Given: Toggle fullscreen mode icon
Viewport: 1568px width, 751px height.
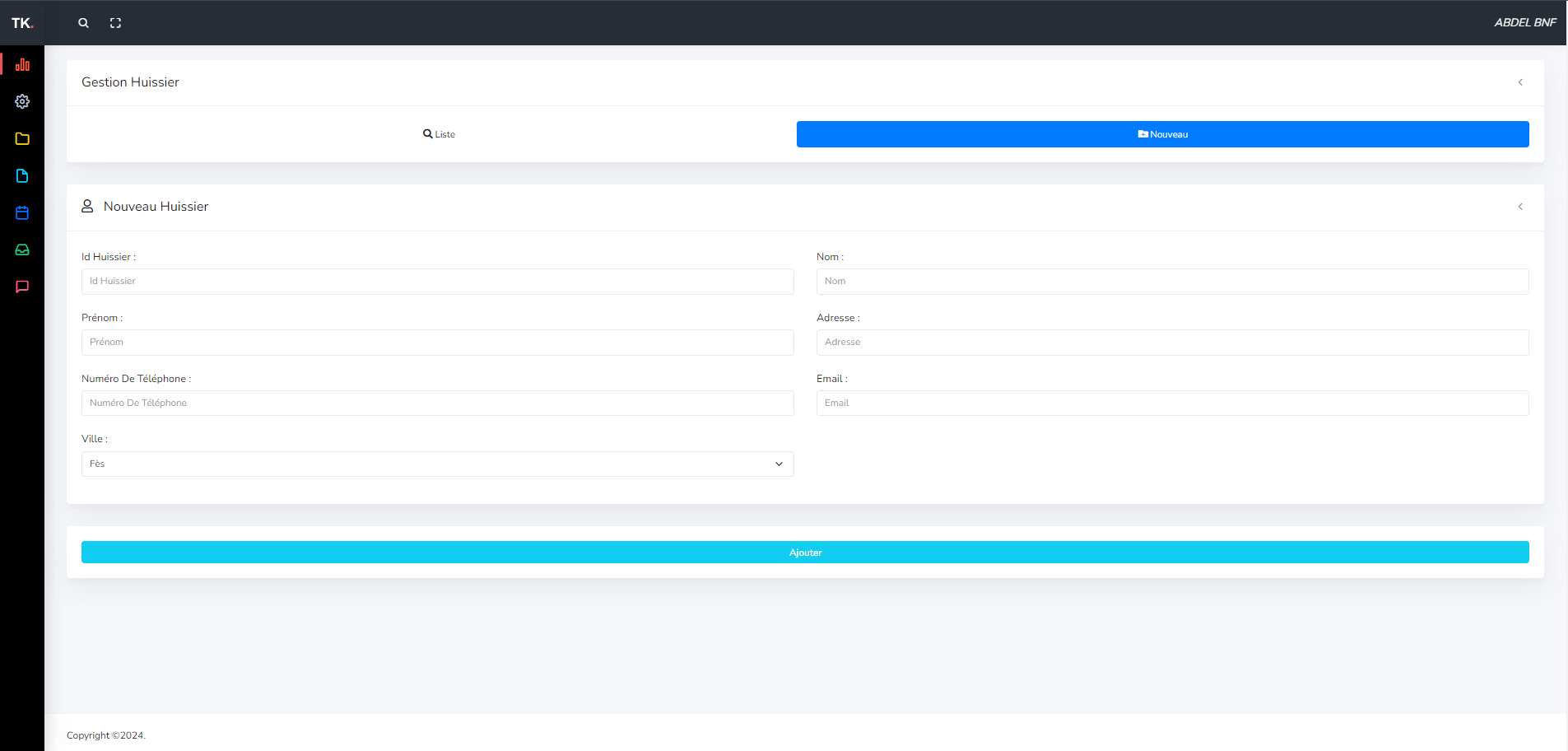Looking at the screenshot, I should 115,23.
